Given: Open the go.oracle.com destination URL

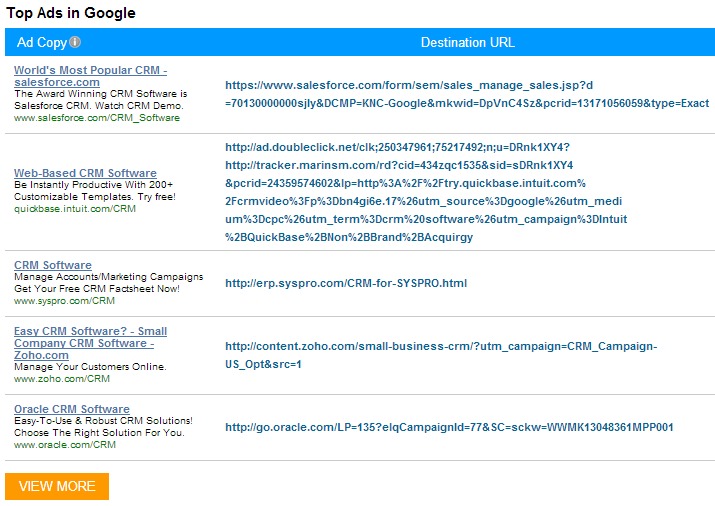Looking at the screenshot, I should [449, 427].
